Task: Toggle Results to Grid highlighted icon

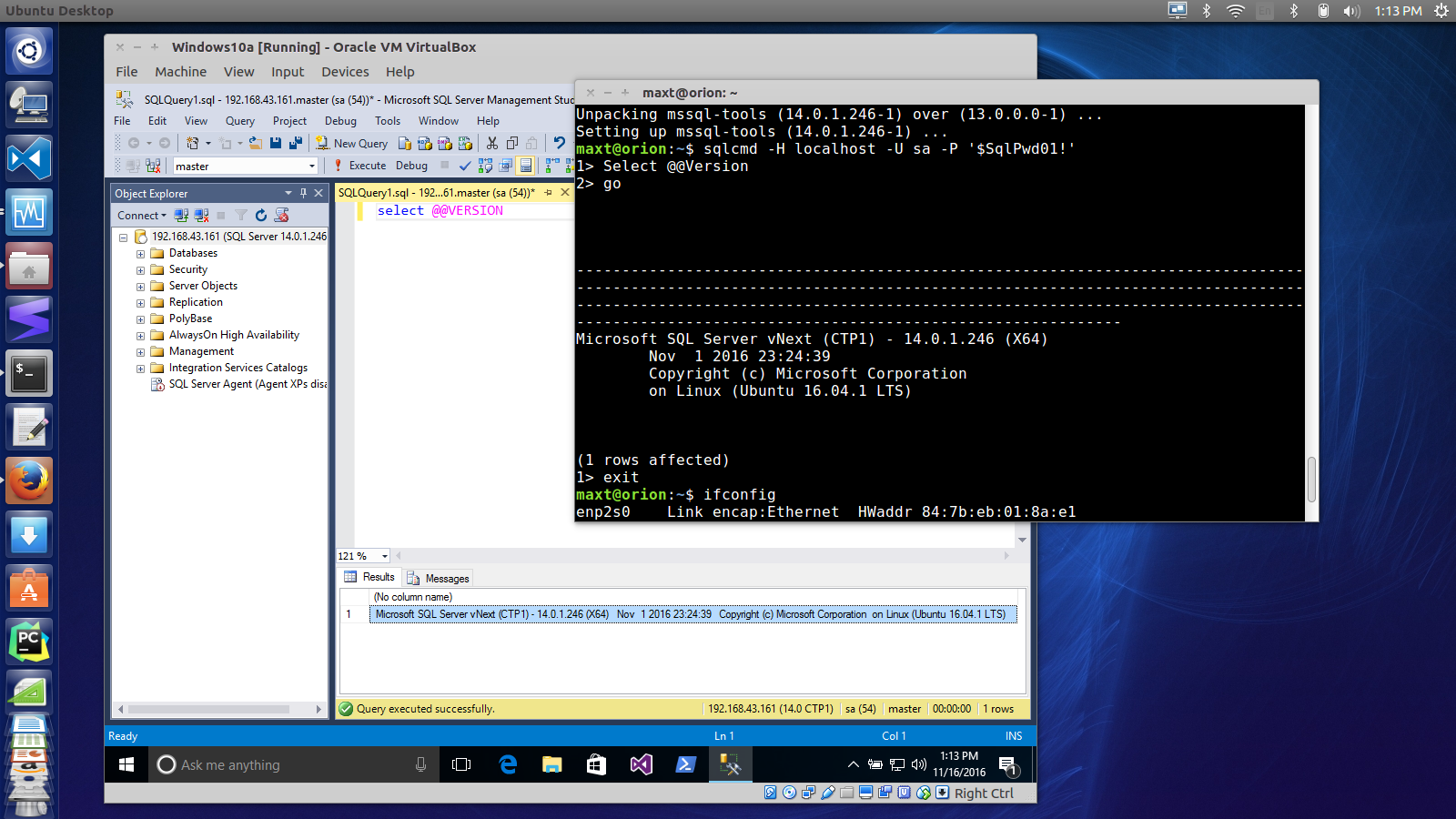Action: click(x=525, y=166)
